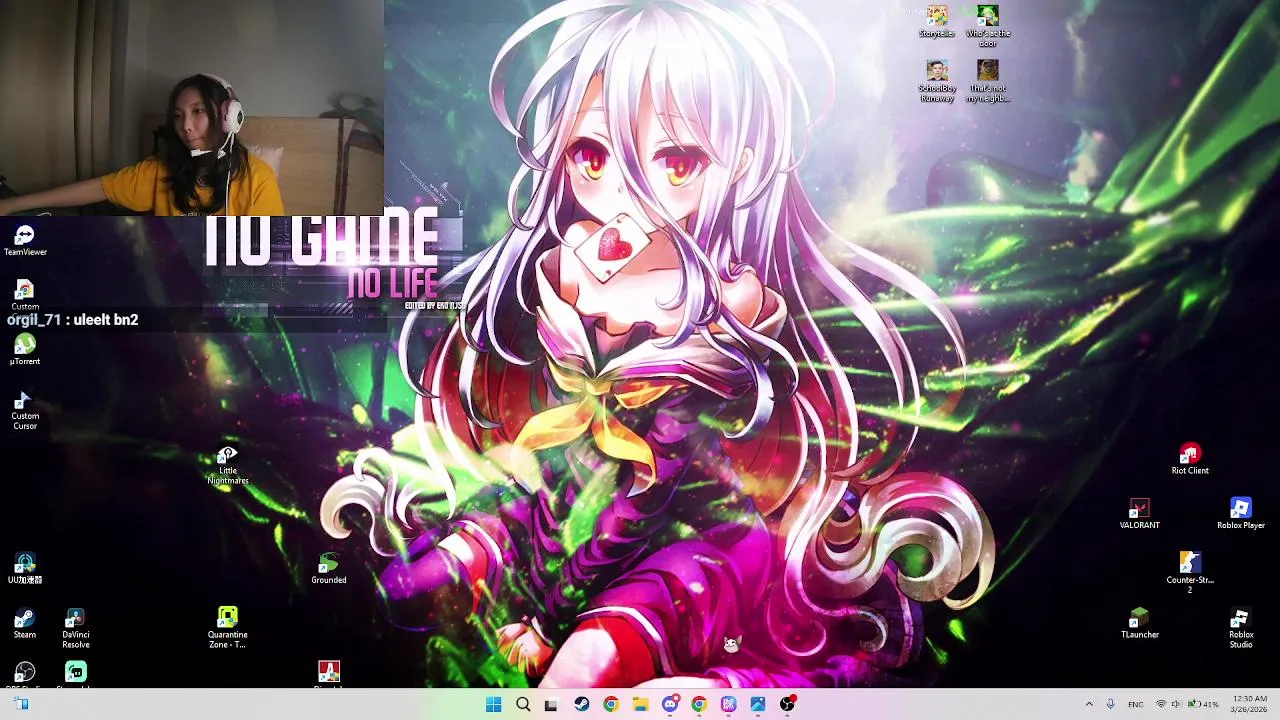Select the Steam desktop shortcut
Screen dimensions: 1280x720
pos(25,624)
